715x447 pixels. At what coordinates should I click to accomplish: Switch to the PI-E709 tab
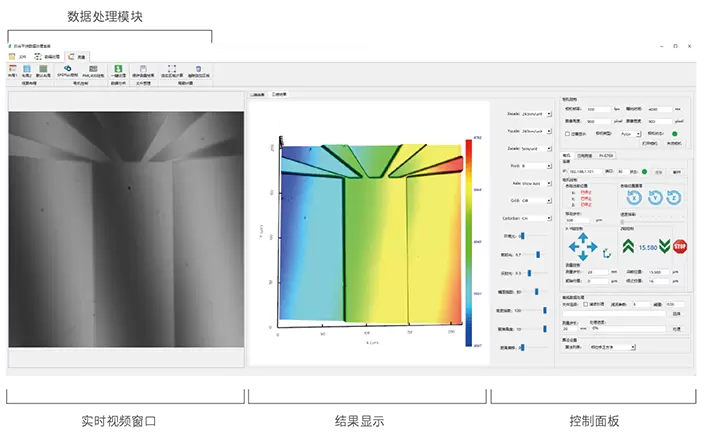point(607,156)
